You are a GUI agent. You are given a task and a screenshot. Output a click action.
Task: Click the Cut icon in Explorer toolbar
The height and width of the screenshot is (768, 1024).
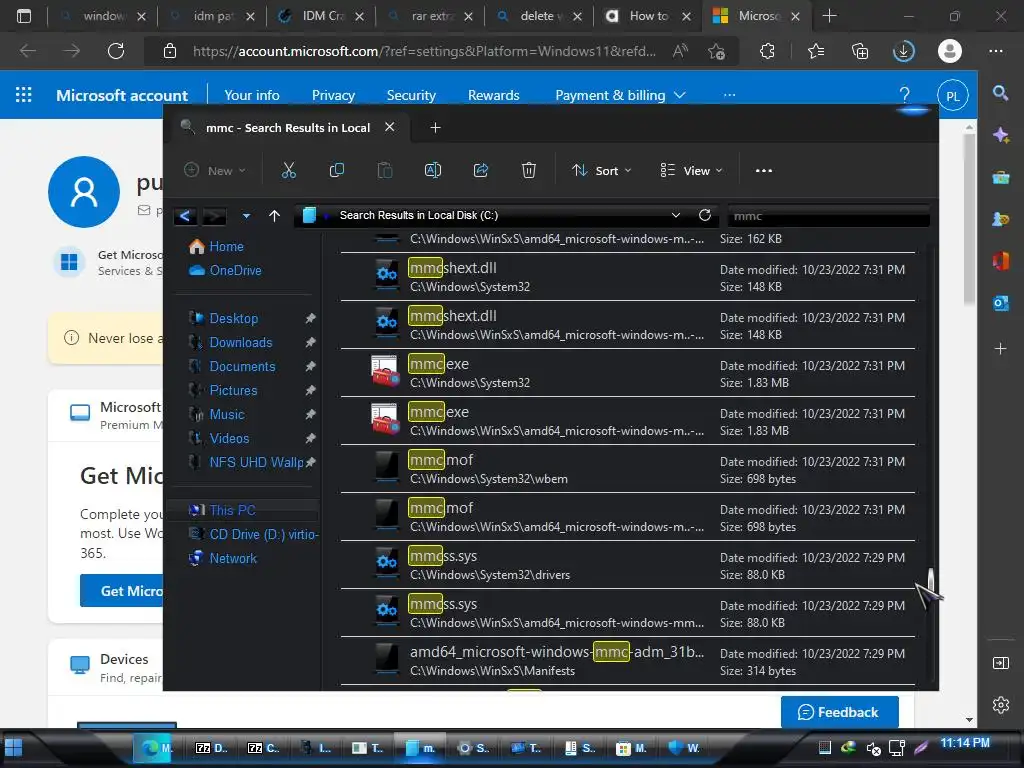point(289,170)
